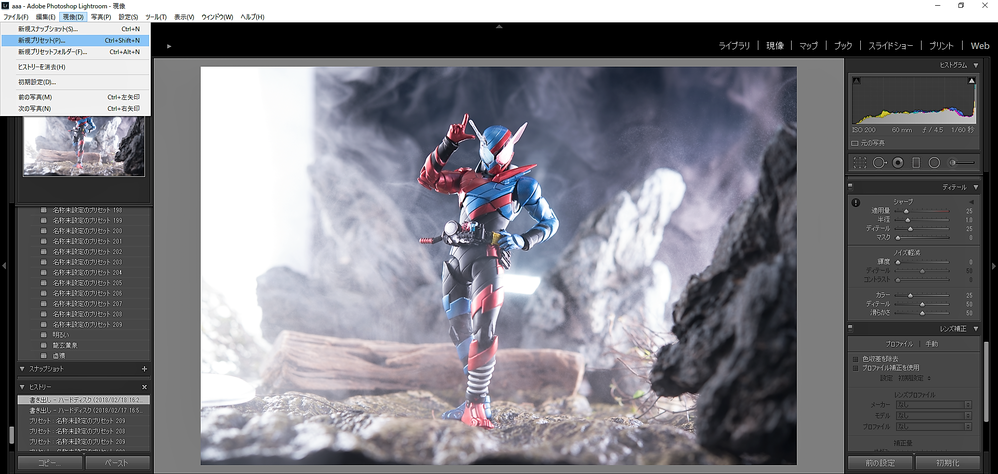Open the ファイル(F) menu

pos(16,17)
